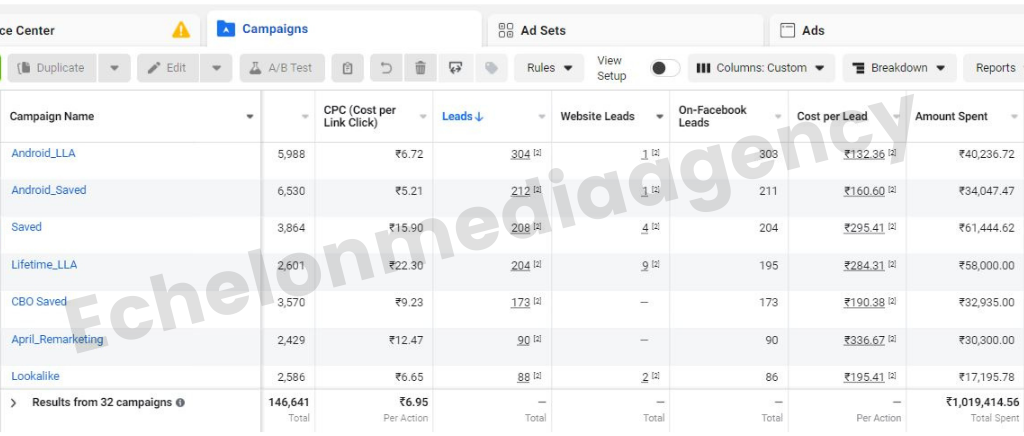Click the Edit button
The height and width of the screenshot is (436, 1024).
tap(168, 68)
